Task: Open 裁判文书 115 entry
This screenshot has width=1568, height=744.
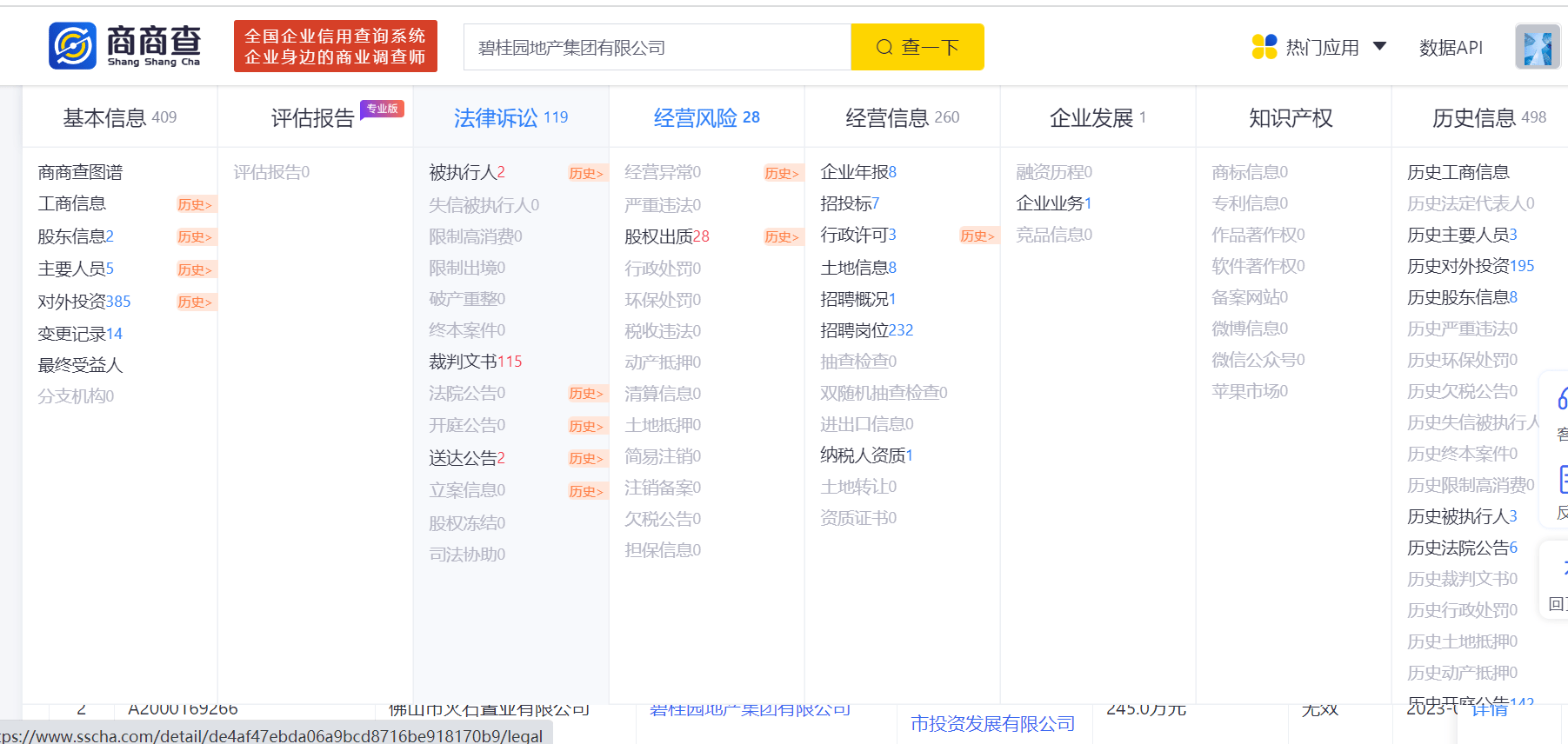Action: click(x=476, y=362)
